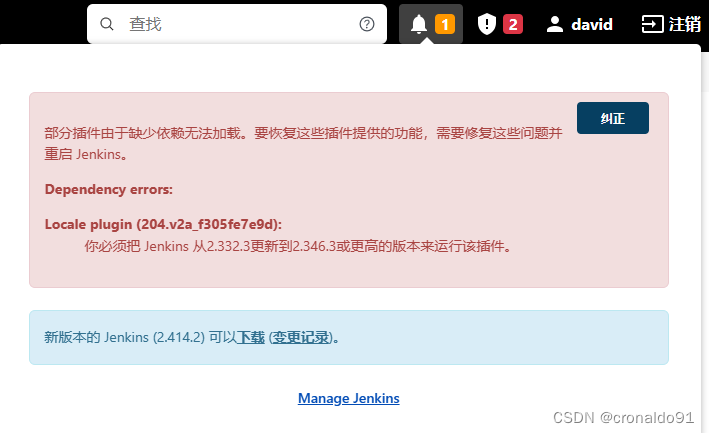Image resolution: width=709 pixels, height=433 pixels.
Task: Click the 下载 download link
Action: (251, 337)
